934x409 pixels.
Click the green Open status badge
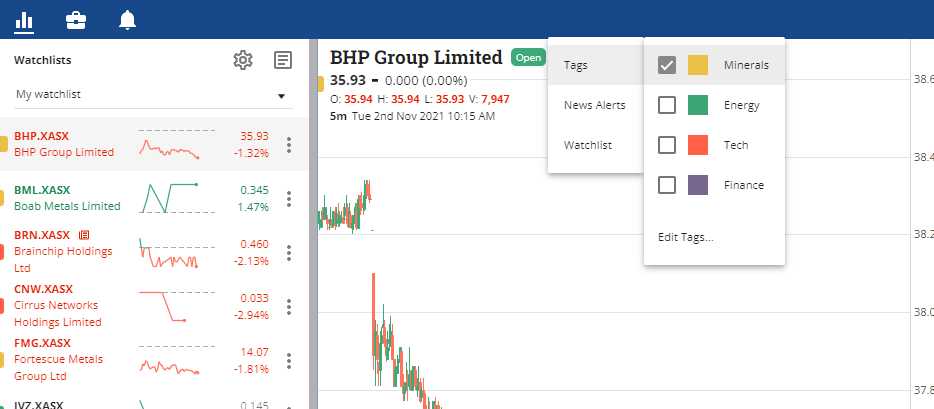click(x=528, y=58)
